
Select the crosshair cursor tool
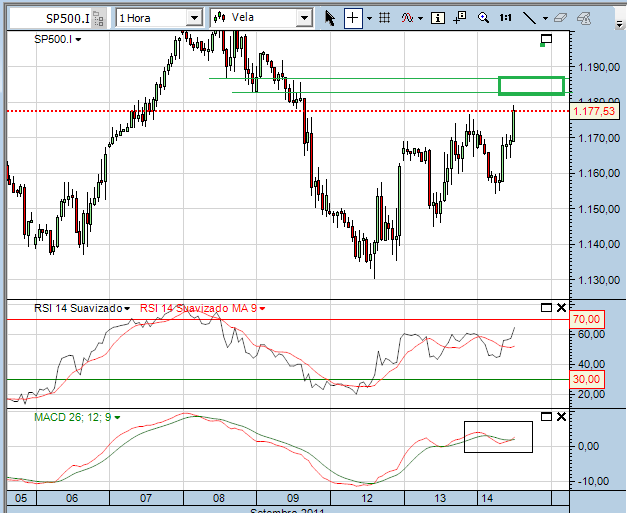[353, 18]
